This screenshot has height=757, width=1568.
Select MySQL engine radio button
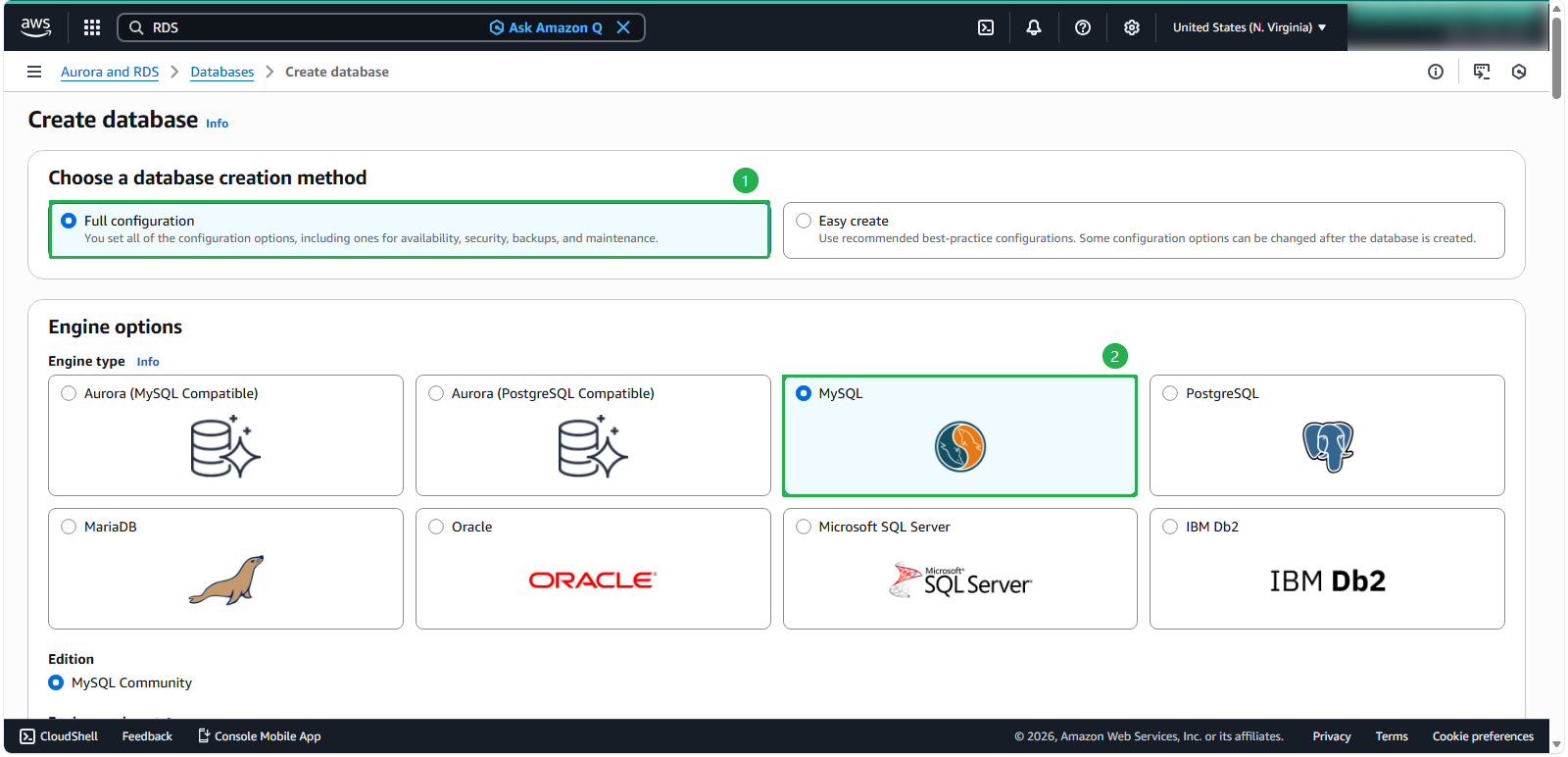804,393
